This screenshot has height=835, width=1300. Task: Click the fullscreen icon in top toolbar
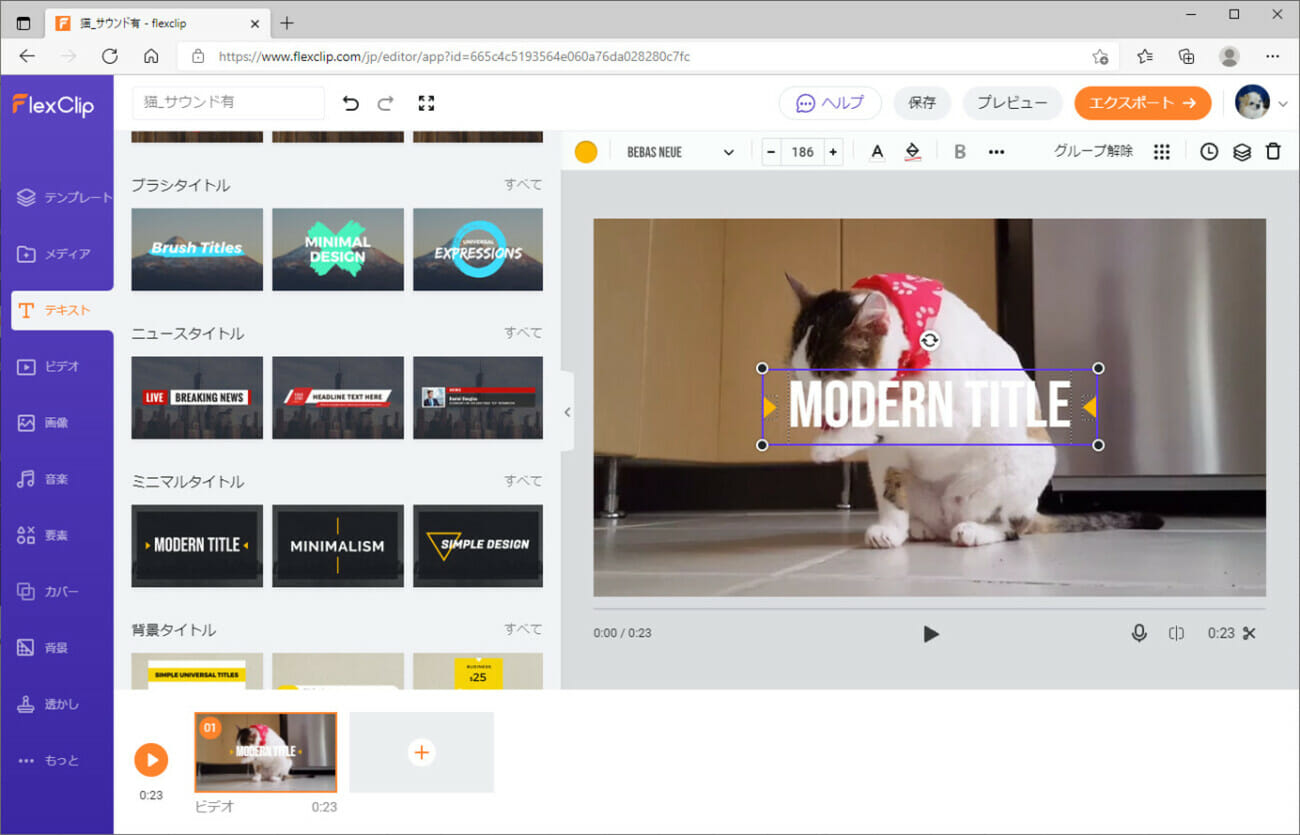pos(427,103)
